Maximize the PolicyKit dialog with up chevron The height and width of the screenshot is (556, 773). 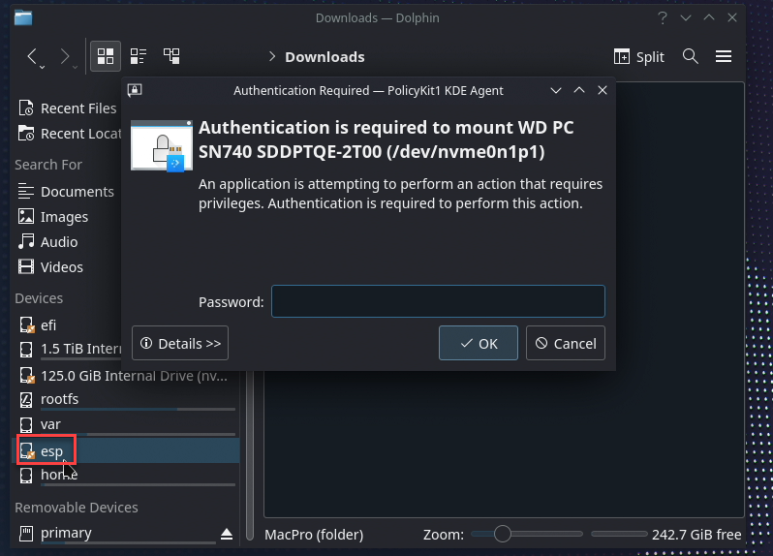coord(579,90)
